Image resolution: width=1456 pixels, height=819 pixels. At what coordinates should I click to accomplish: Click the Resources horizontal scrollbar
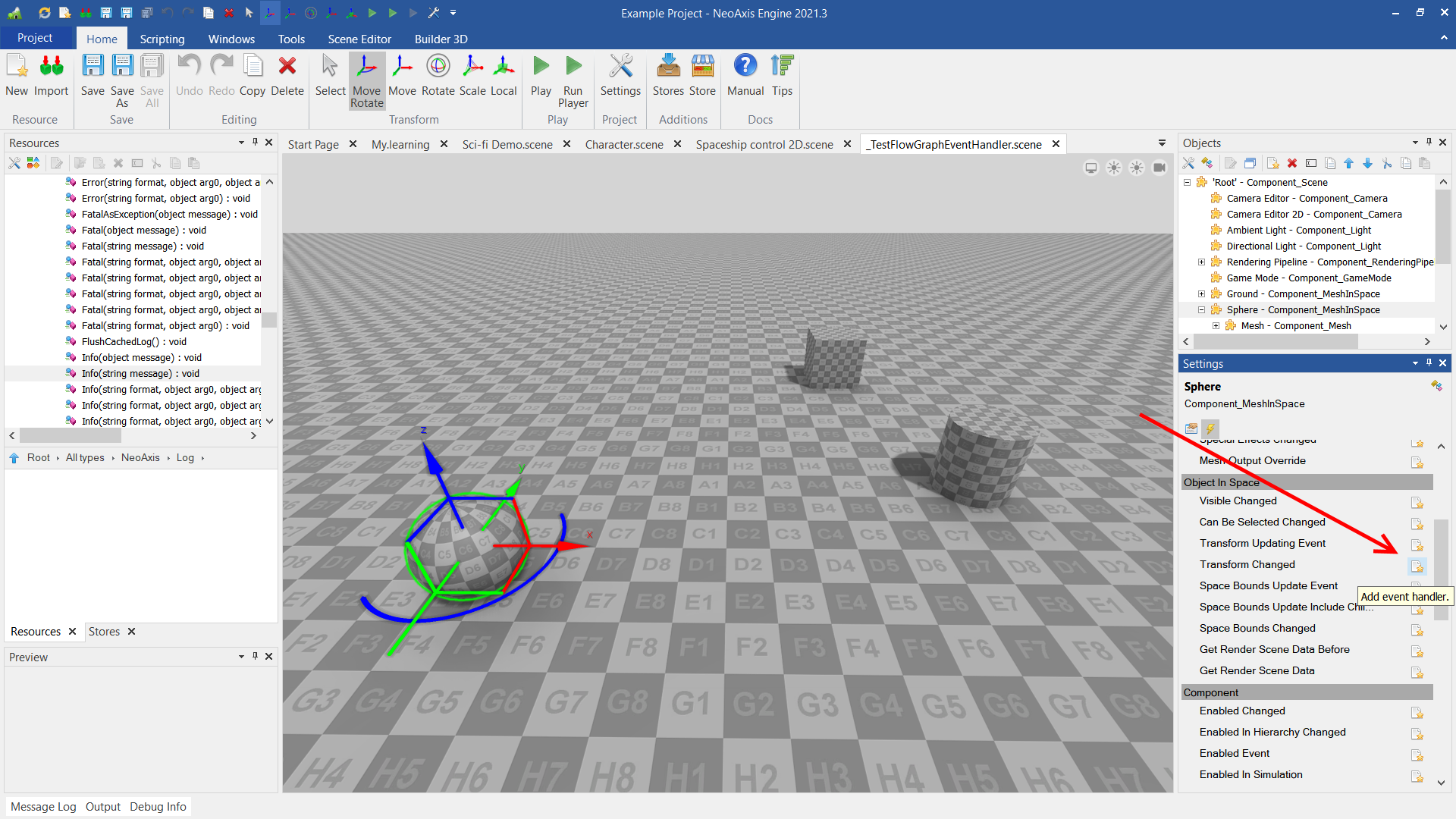[70, 436]
